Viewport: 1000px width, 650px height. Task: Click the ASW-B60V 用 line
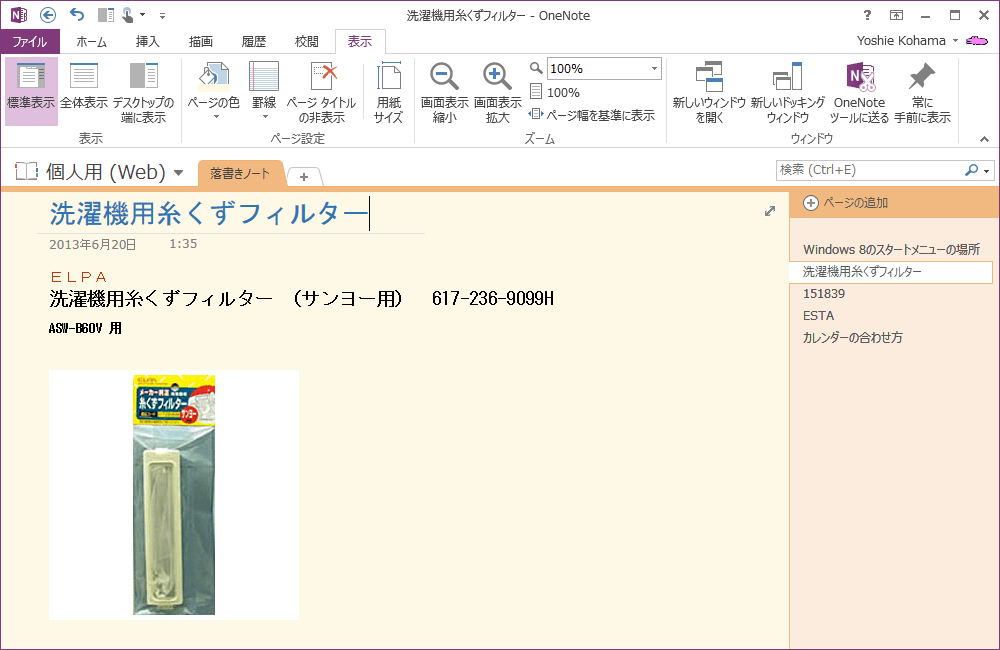[x=85, y=329]
